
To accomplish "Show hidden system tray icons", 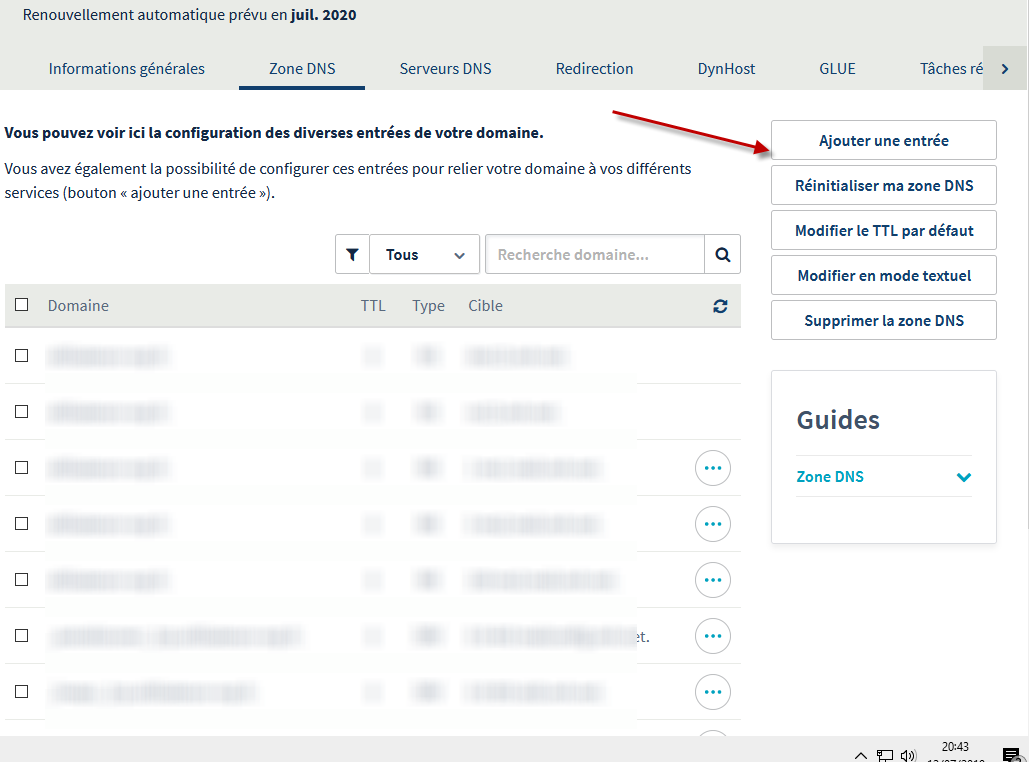I will (x=860, y=756).
